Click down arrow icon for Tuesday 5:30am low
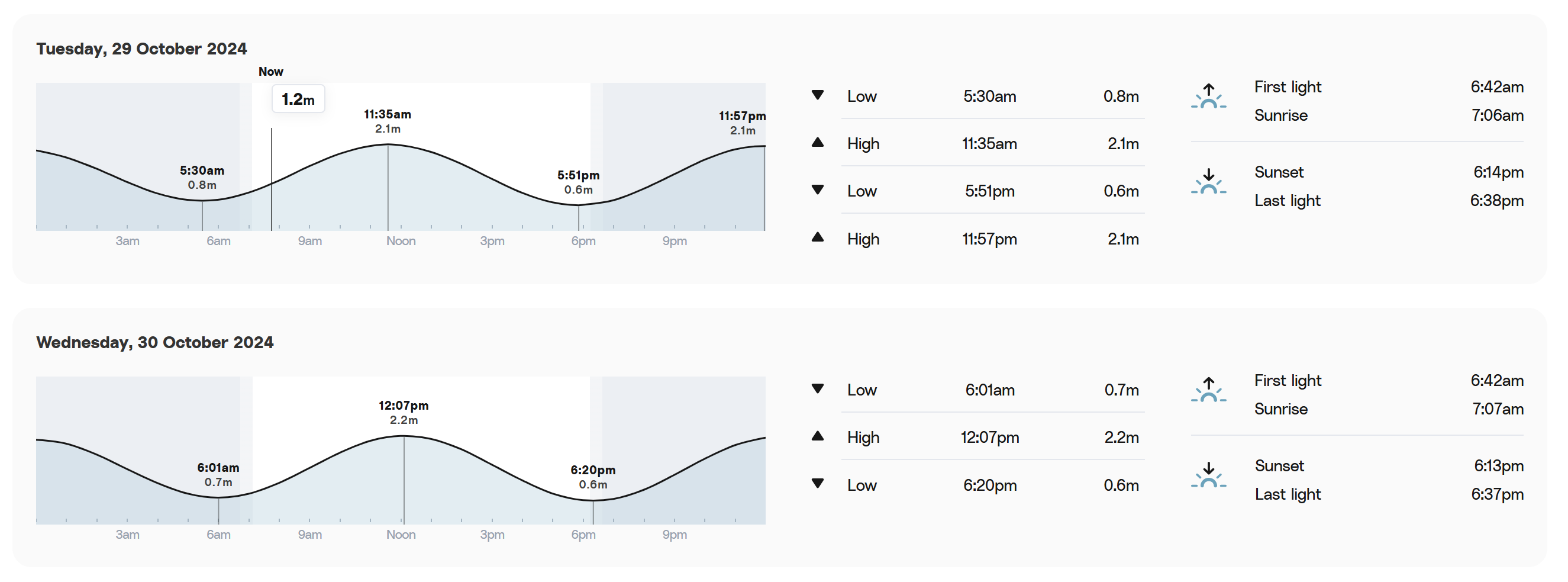Image resolution: width=1568 pixels, height=582 pixels. point(818,95)
